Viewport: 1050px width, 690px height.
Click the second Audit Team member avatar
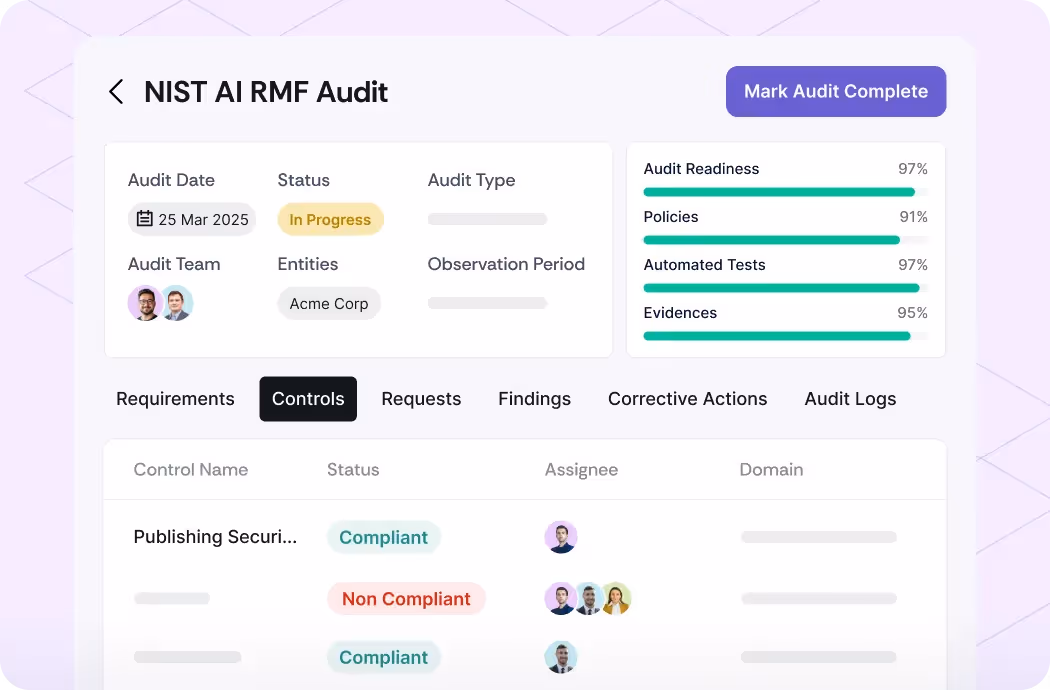(177, 303)
